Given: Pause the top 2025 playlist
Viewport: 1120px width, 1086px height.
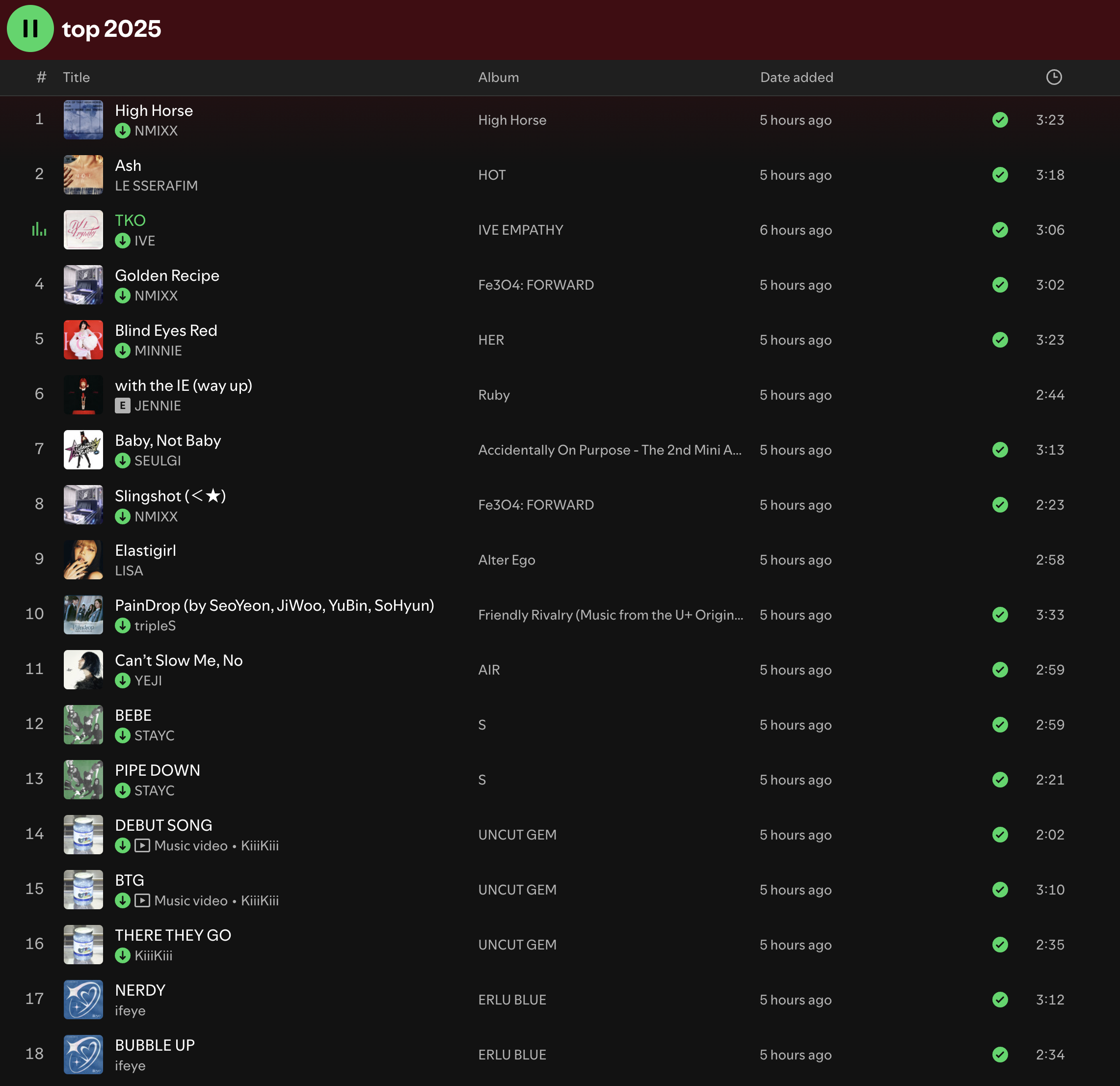Looking at the screenshot, I should tap(30, 28).
